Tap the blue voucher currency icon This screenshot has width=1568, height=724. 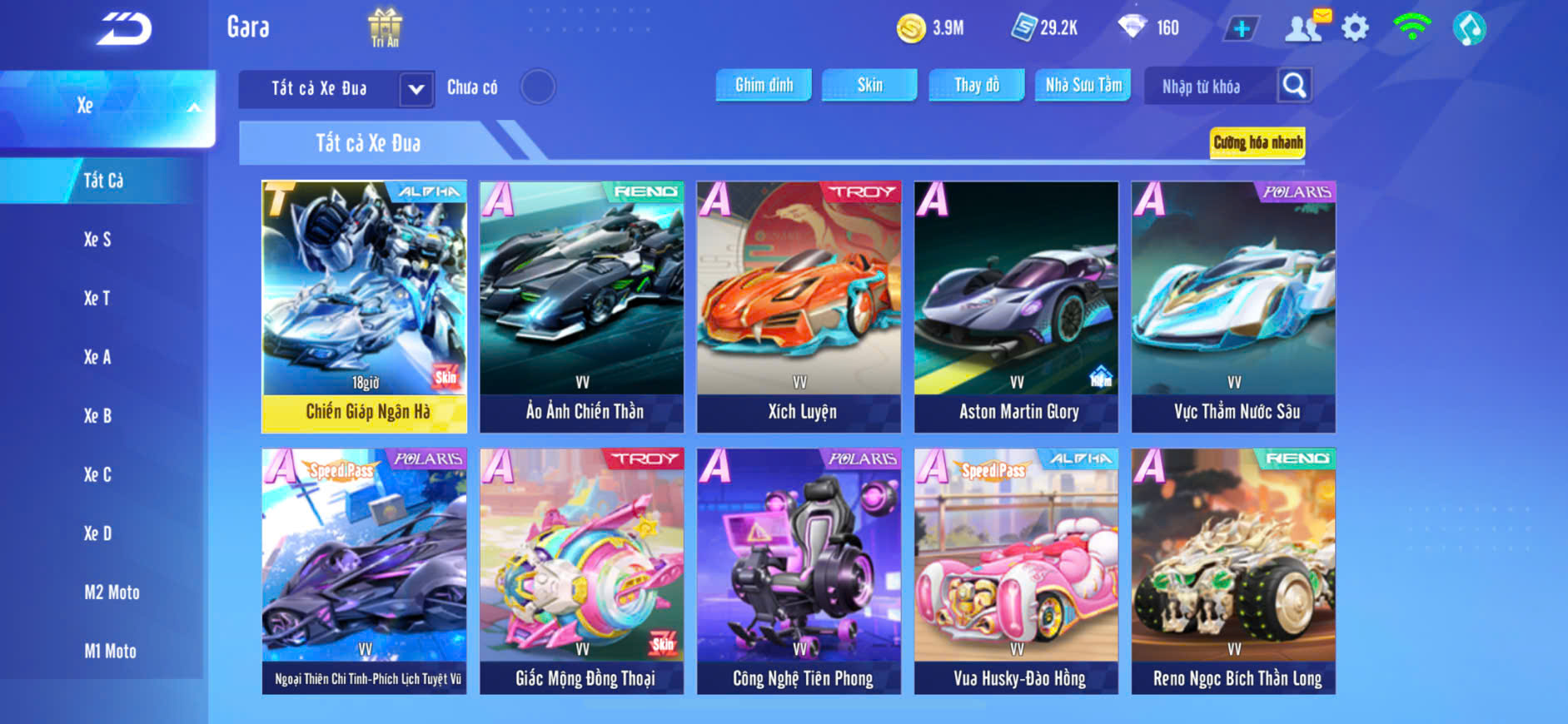point(1023,27)
